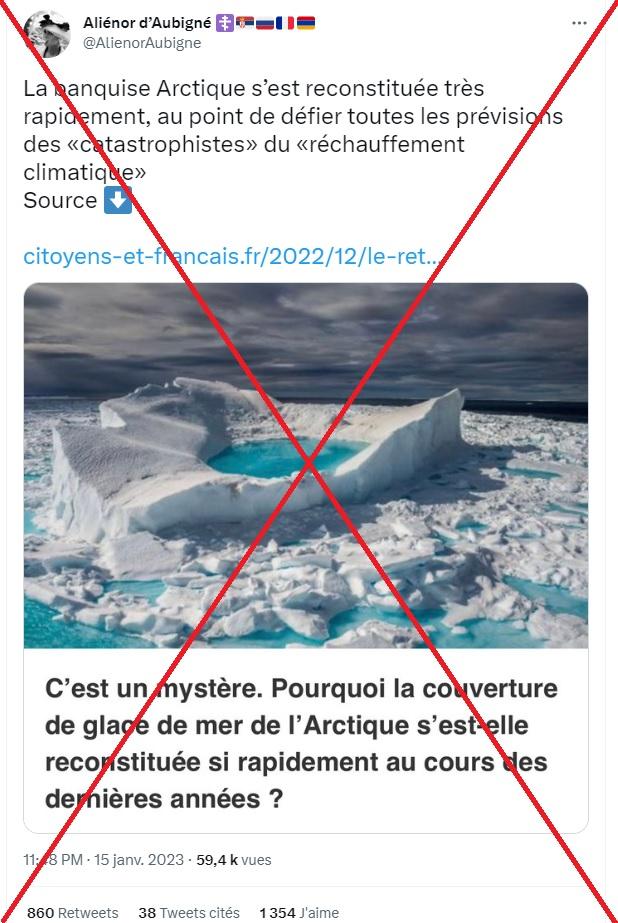Viewport: 618px width, 923px height.
Task: Show the 38 Tweets cités list
Action: 189,913
